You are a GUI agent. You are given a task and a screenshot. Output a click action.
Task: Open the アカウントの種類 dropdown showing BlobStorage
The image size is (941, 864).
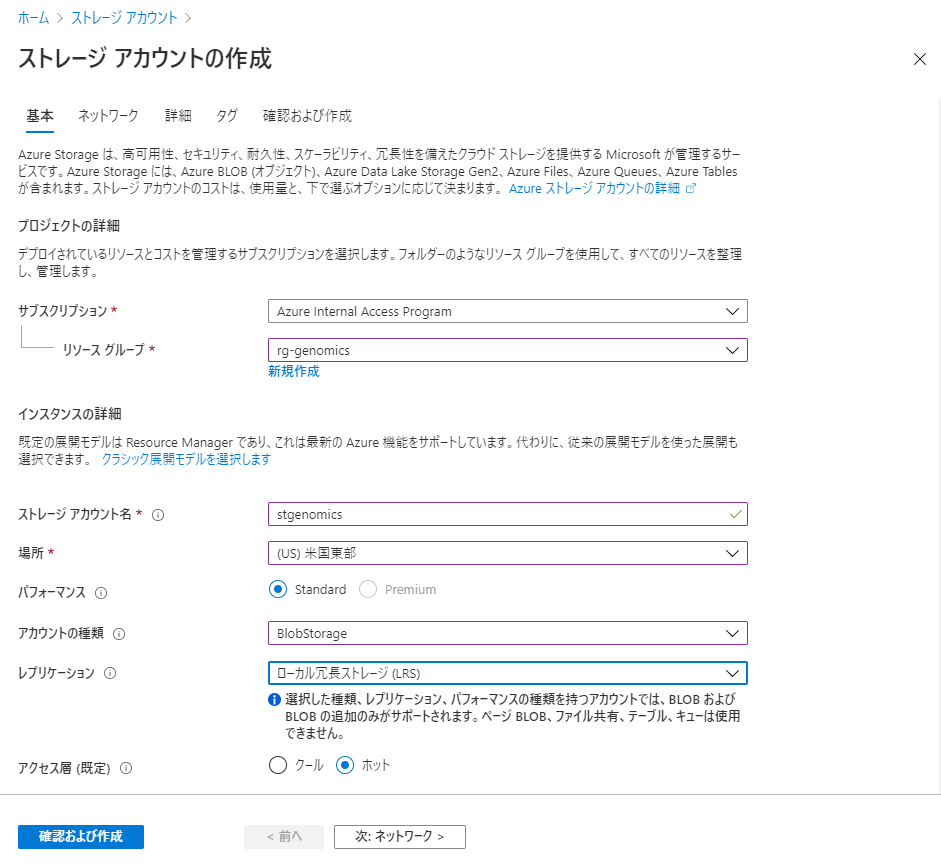point(508,633)
